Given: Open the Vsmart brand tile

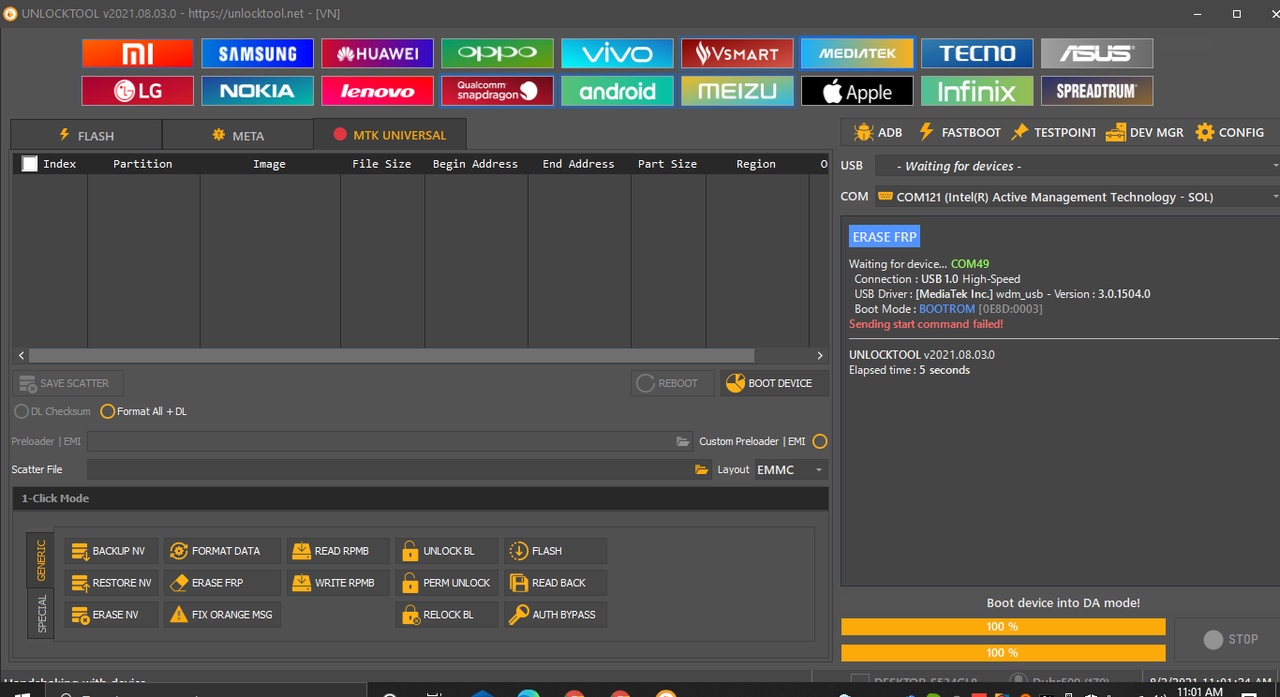Looking at the screenshot, I should (737, 53).
